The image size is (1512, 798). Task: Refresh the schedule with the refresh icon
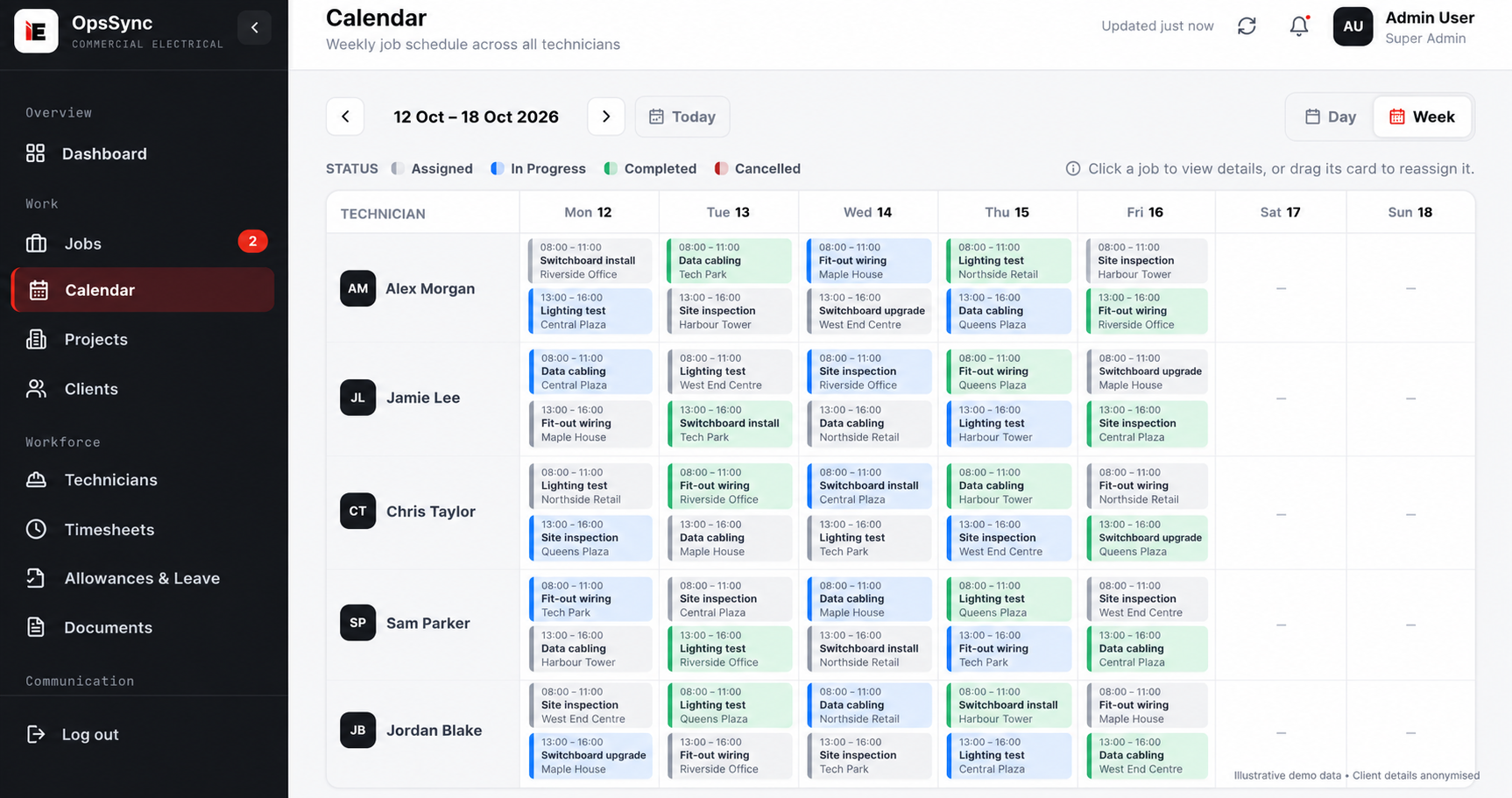click(x=1247, y=26)
